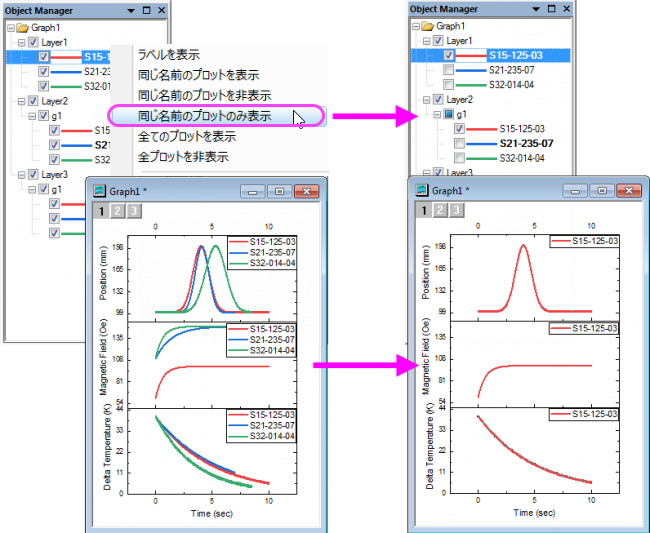
Task: Uncheck Layer3 checkbox in left Object Manager
Action: click(33, 174)
